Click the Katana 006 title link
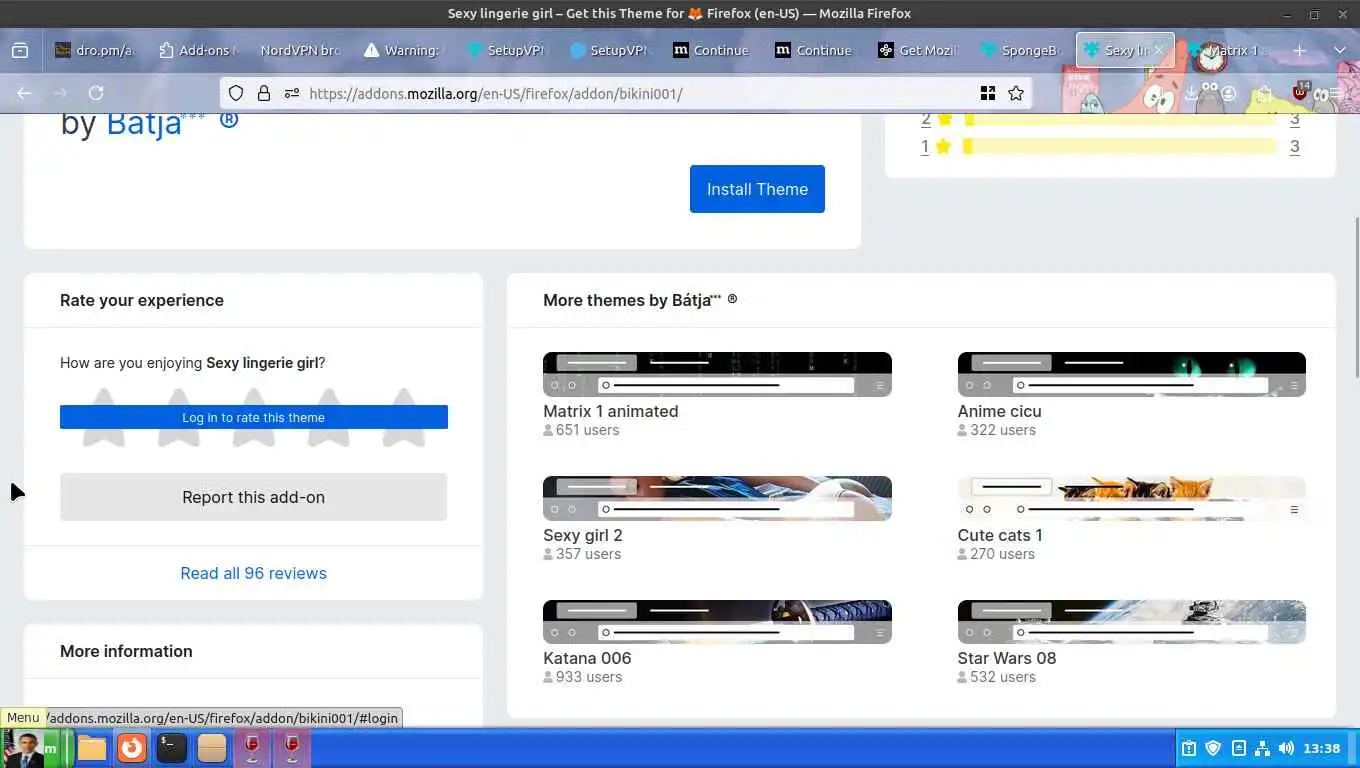Image resolution: width=1360 pixels, height=768 pixels. tap(587, 658)
